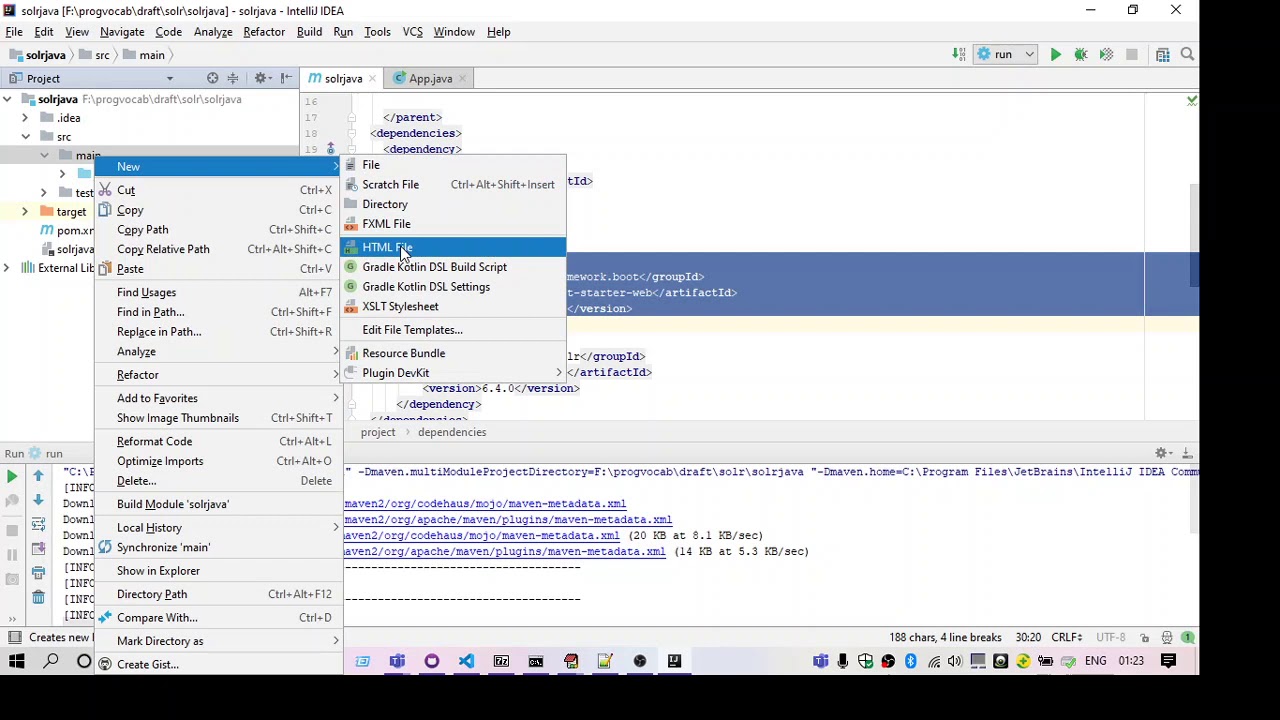Collapse the solrjava project root node

pos(7,99)
